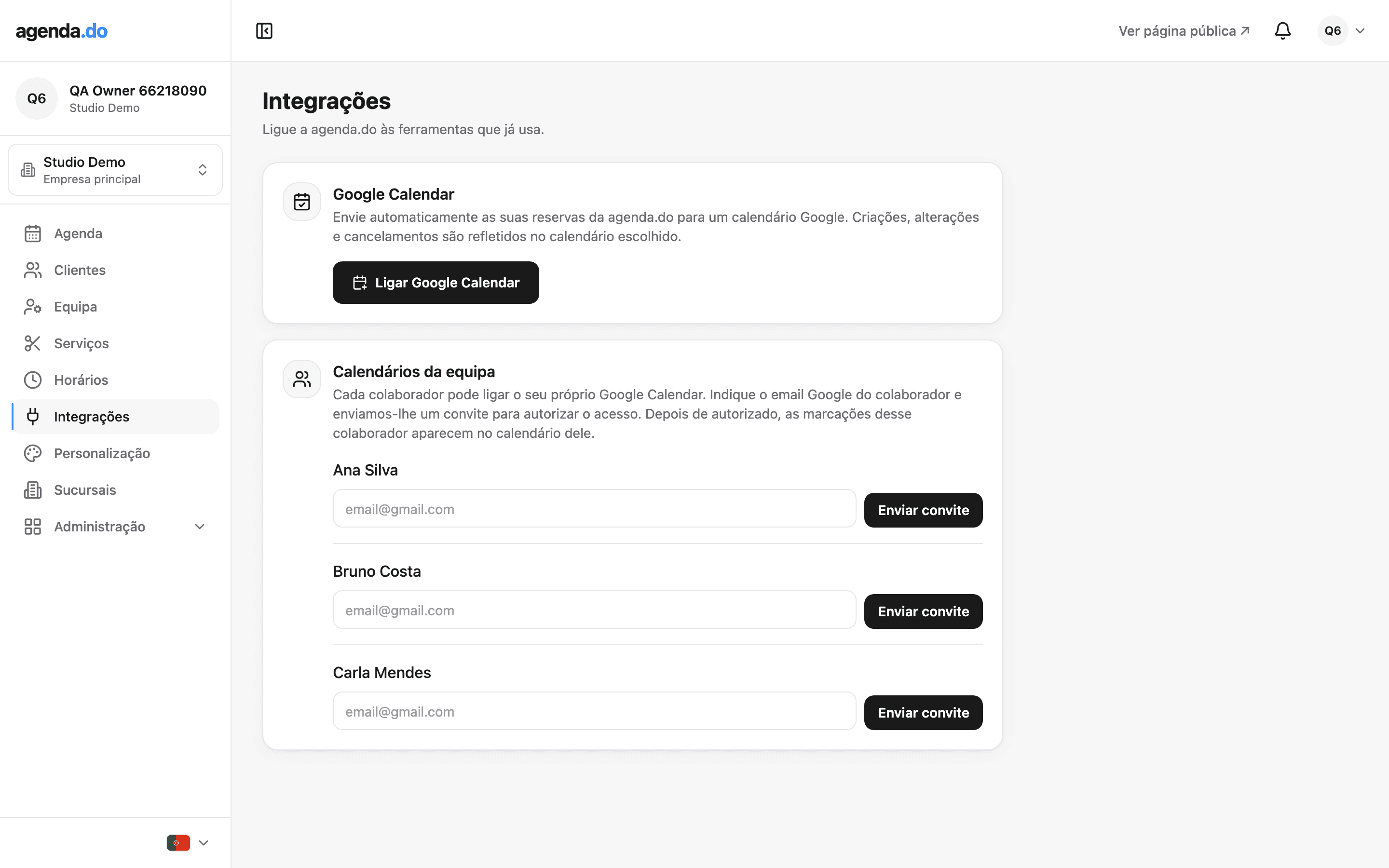Viewport: 1389px width, 868px height.
Task: Collapse the sidebar panel icon
Action: pos(264,31)
